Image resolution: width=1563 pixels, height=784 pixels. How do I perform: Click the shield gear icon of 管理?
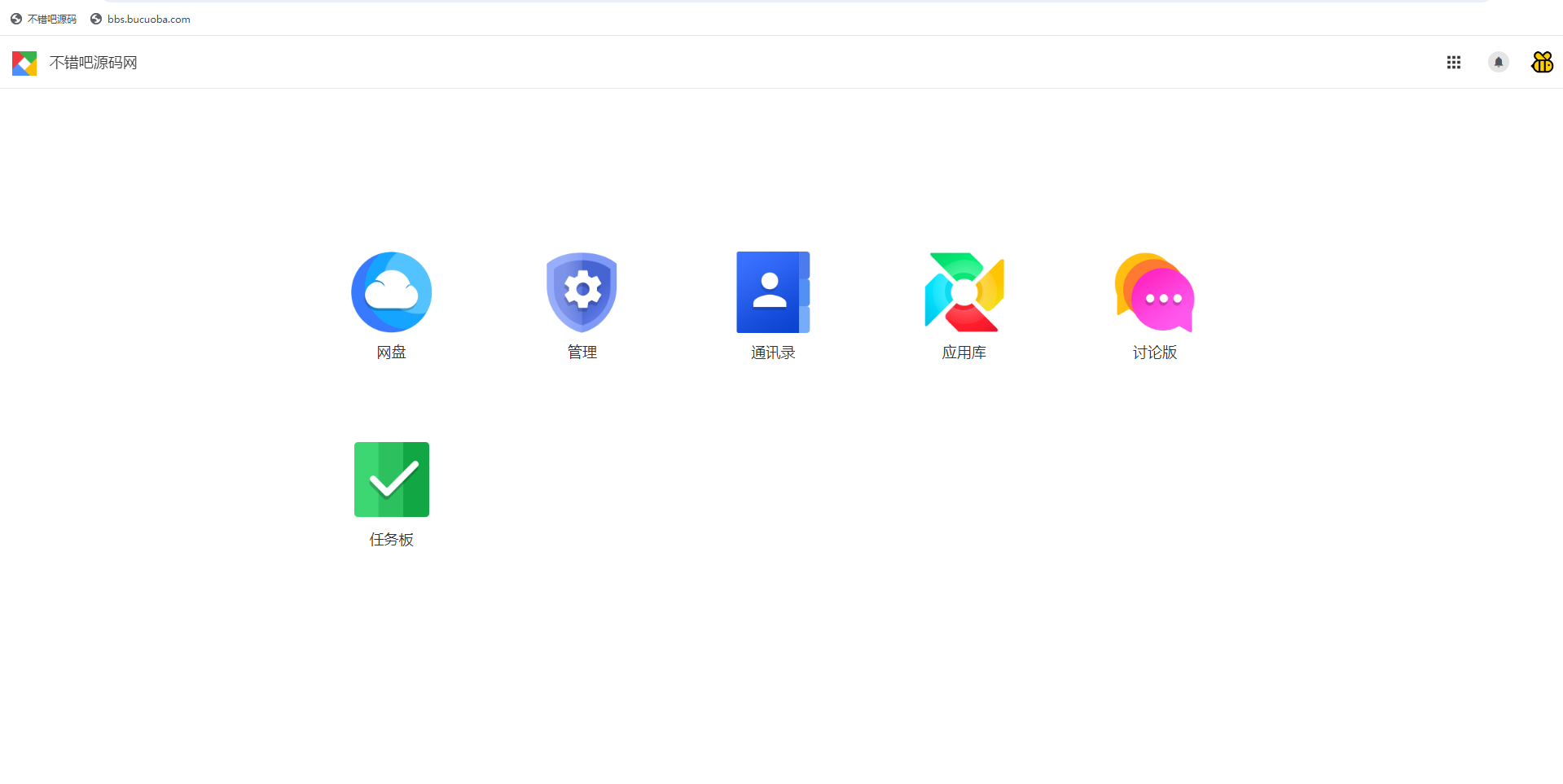[x=582, y=291]
